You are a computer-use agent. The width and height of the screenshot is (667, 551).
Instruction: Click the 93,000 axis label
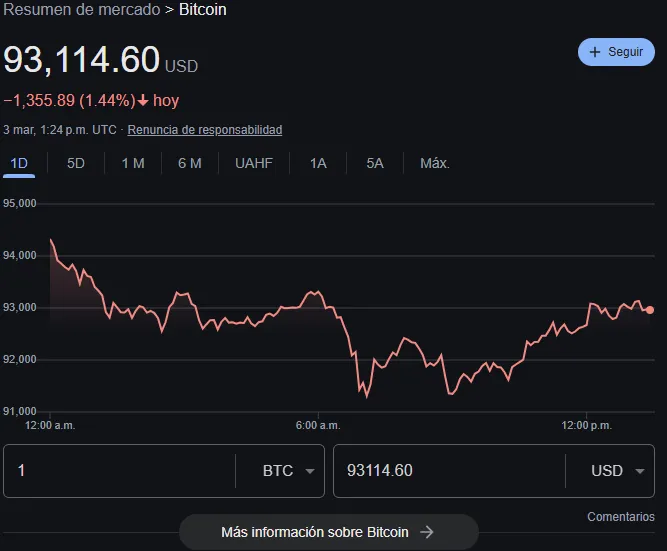(x=20, y=307)
